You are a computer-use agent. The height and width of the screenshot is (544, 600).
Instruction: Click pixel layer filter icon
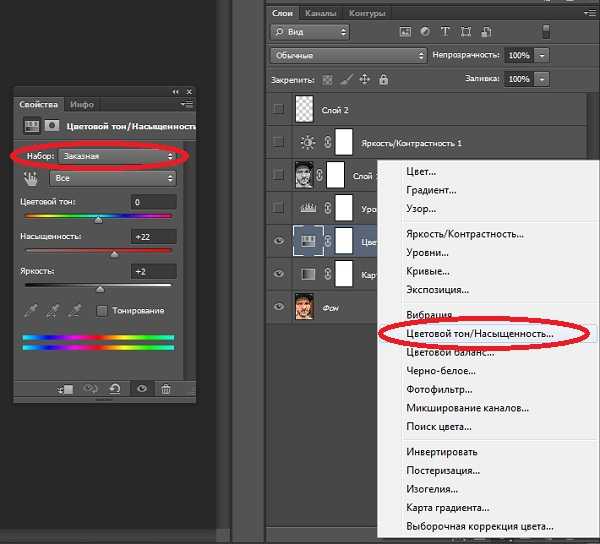(x=405, y=32)
